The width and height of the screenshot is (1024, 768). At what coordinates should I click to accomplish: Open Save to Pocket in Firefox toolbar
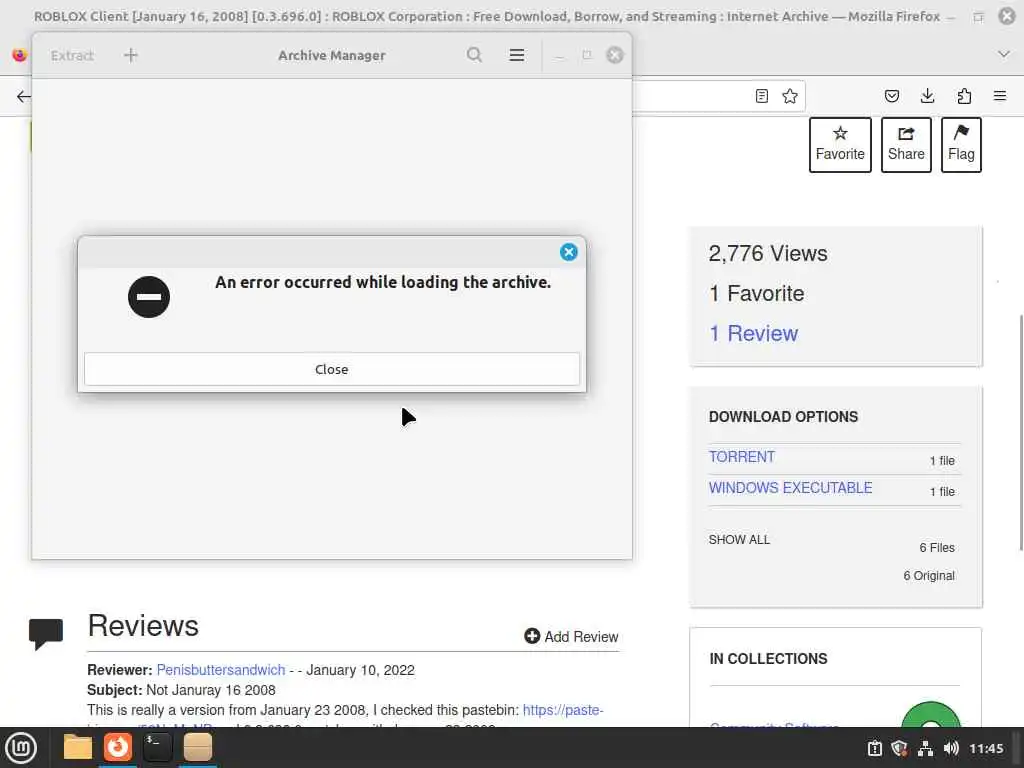[x=891, y=96]
